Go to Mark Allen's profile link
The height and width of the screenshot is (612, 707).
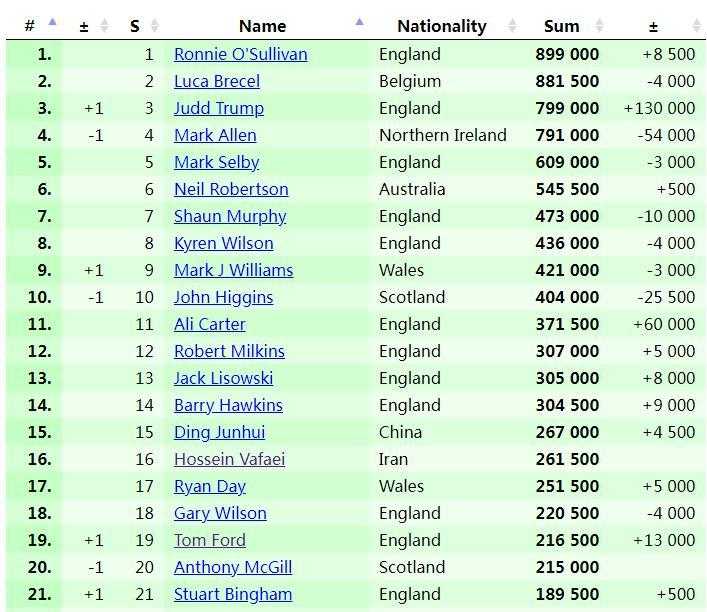[x=215, y=135]
